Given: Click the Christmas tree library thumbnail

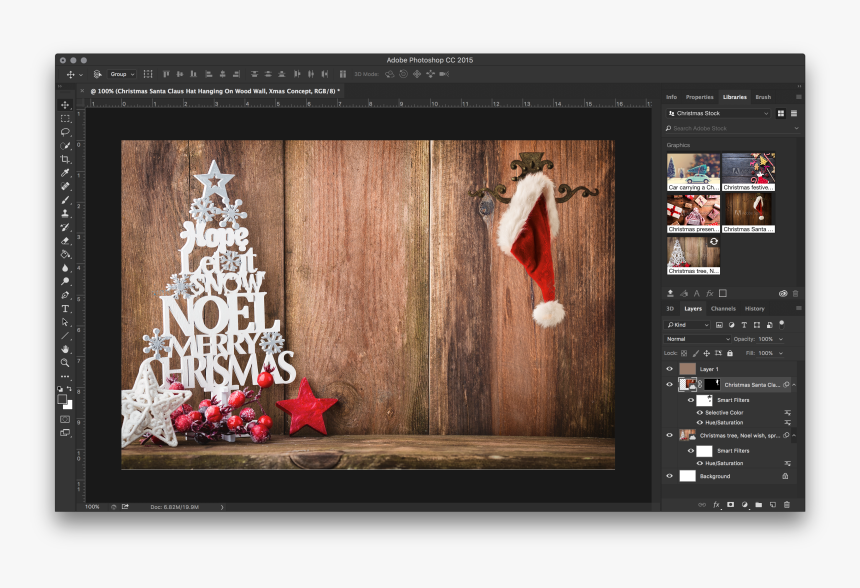Looking at the screenshot, I should [x=693, y=250].
